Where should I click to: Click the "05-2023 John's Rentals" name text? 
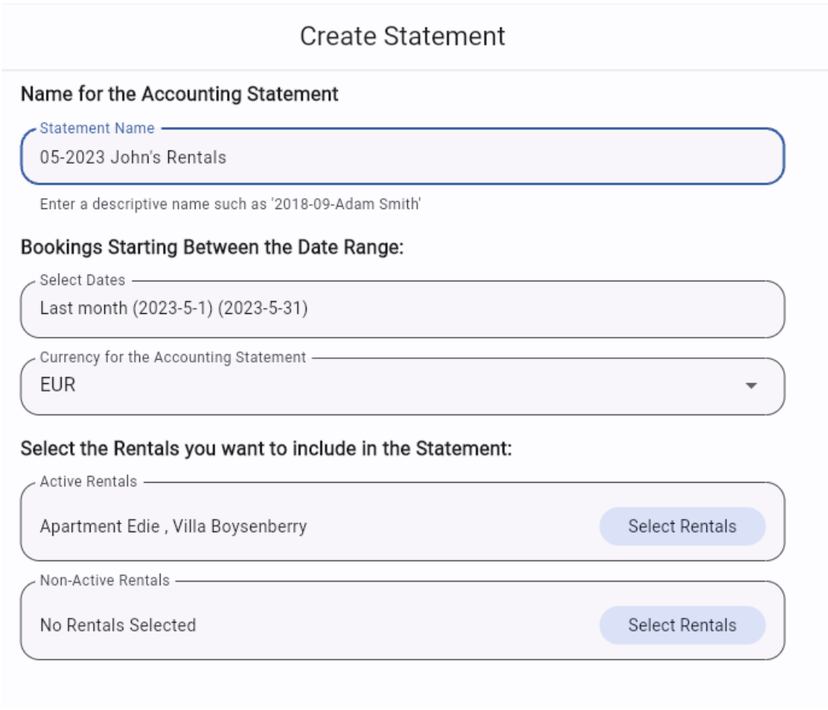(133, 157)
